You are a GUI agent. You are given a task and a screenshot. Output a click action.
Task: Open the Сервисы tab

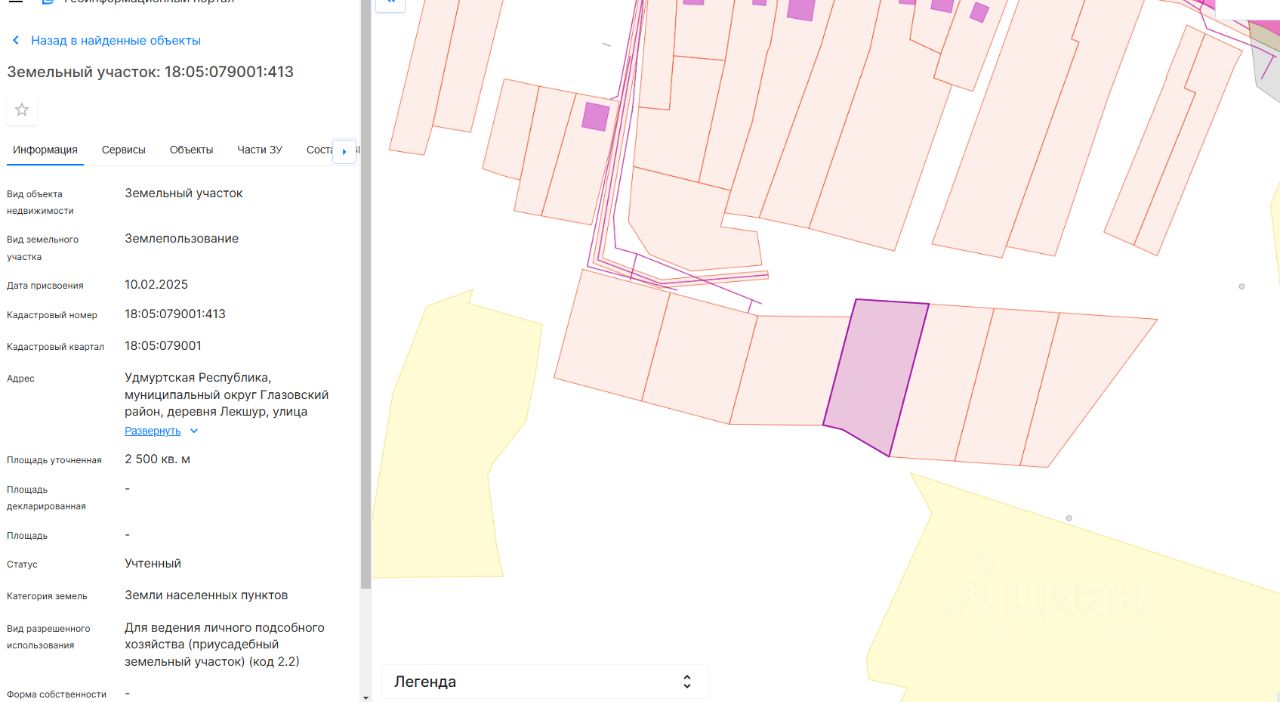[123, 150]
